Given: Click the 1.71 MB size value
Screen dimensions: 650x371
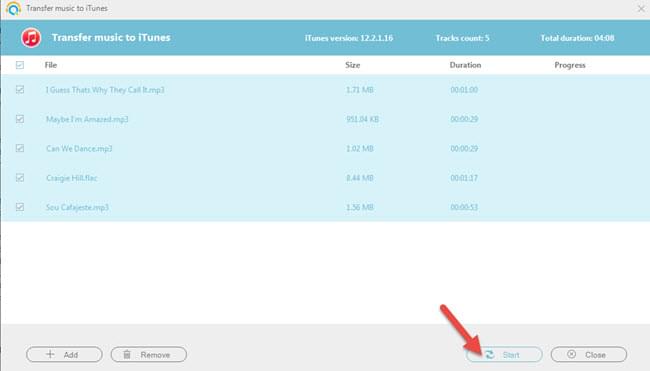Looking at the screenshot, I should coord(359,90).
